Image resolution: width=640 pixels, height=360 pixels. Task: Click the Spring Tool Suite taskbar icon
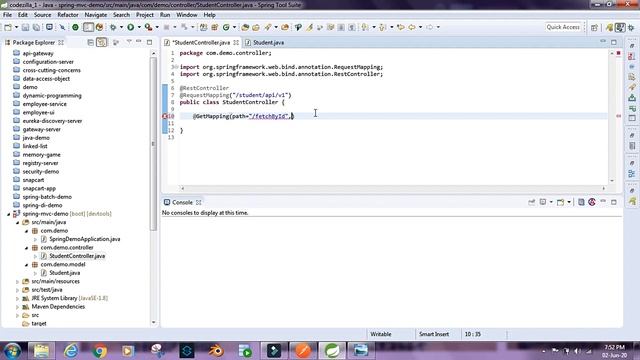click(332, 350)
